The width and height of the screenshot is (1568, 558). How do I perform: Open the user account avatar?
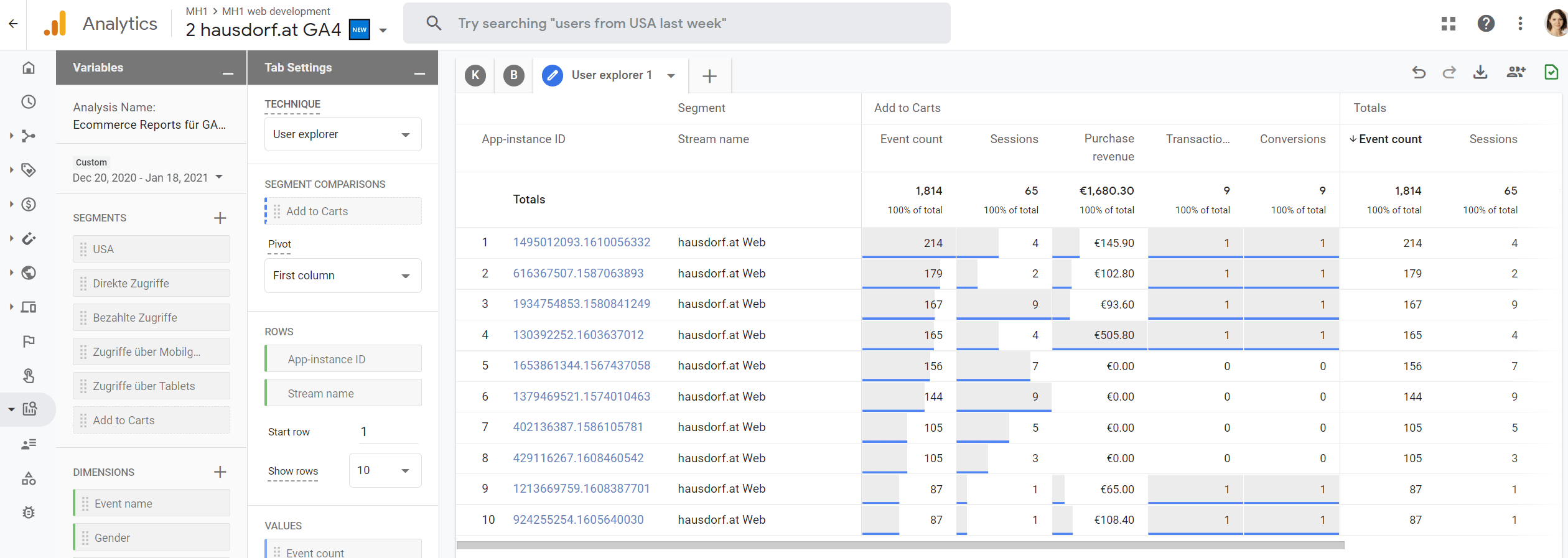pyautogui.click(x=1556, y=24)
